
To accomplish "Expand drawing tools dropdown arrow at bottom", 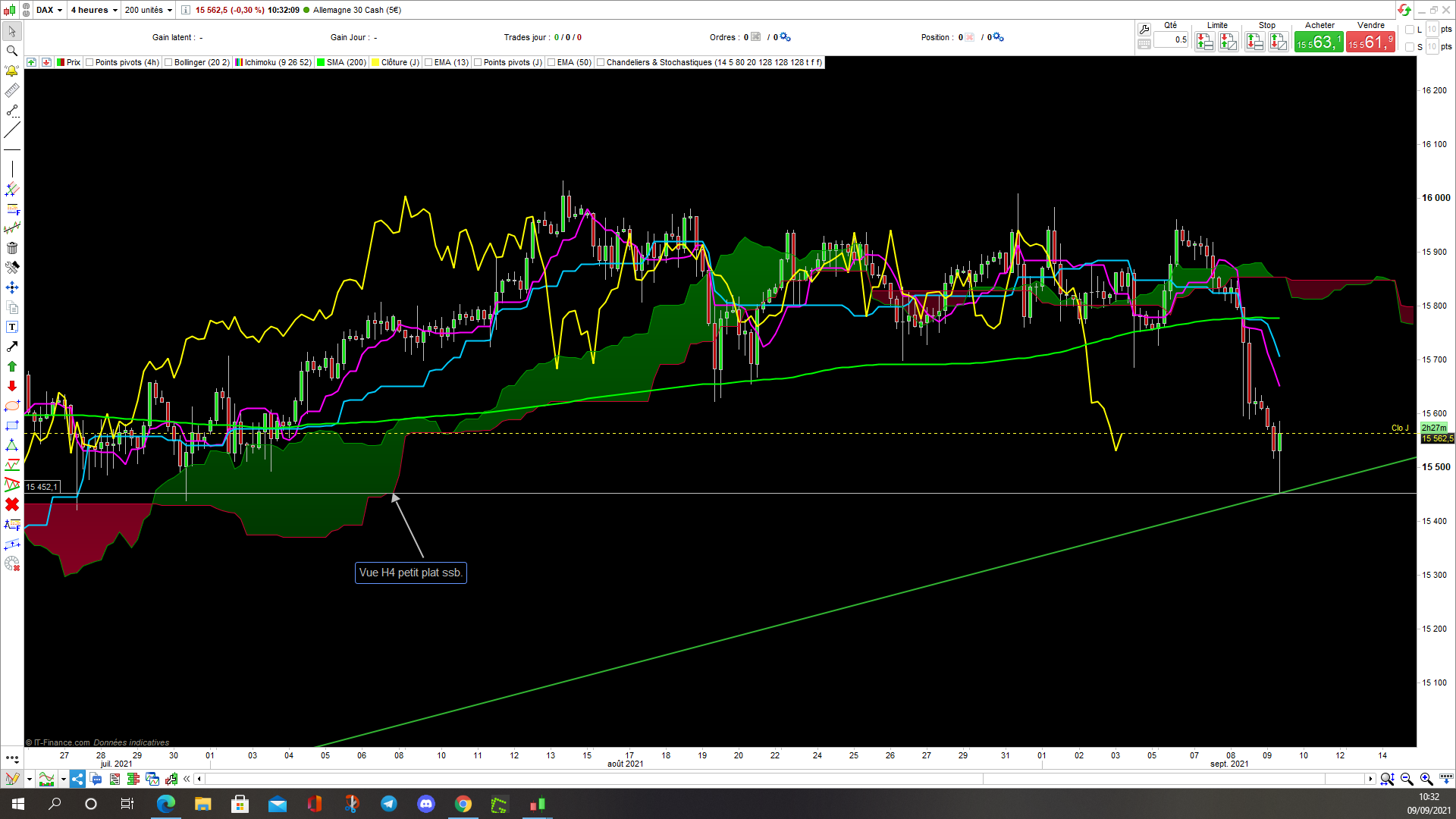I will pos(29,779).
